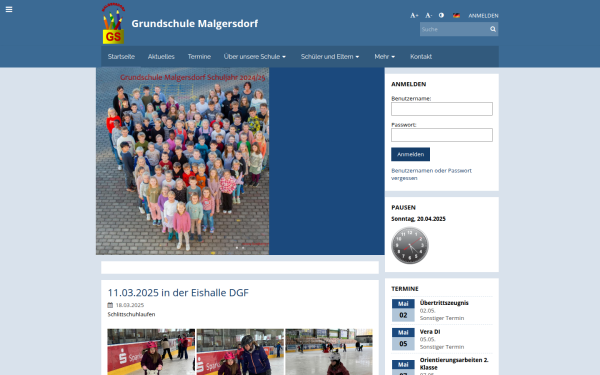Viewport: 600px width, 375px height.
Task: Click Mai 02 date badge
Action: click(403, 310)
